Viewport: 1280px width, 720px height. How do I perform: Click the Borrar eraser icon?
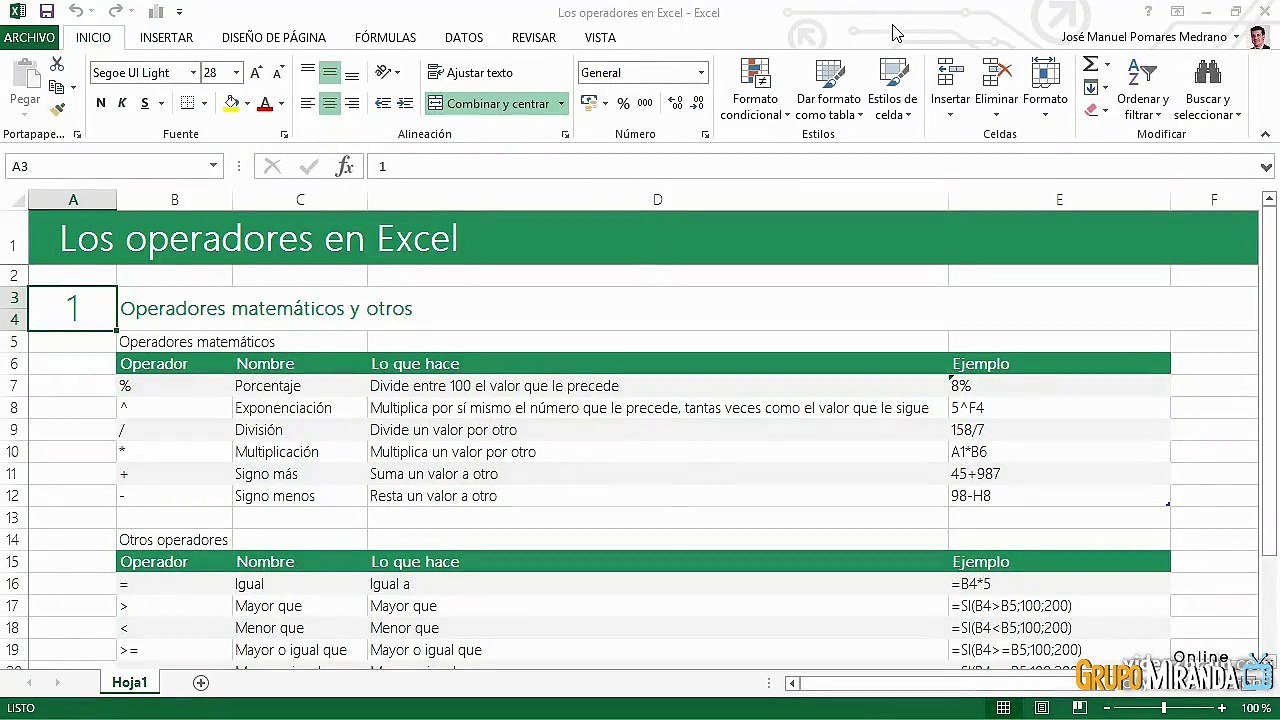pos(1091,110)
